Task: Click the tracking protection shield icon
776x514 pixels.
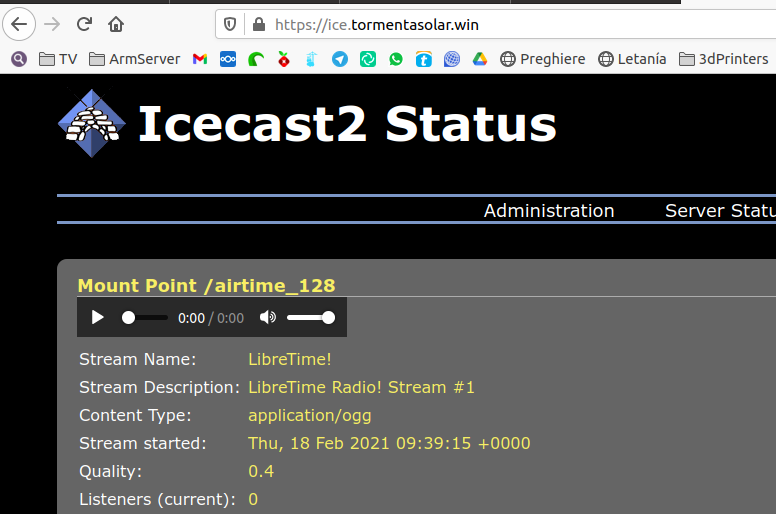Action: pos(230,24)
